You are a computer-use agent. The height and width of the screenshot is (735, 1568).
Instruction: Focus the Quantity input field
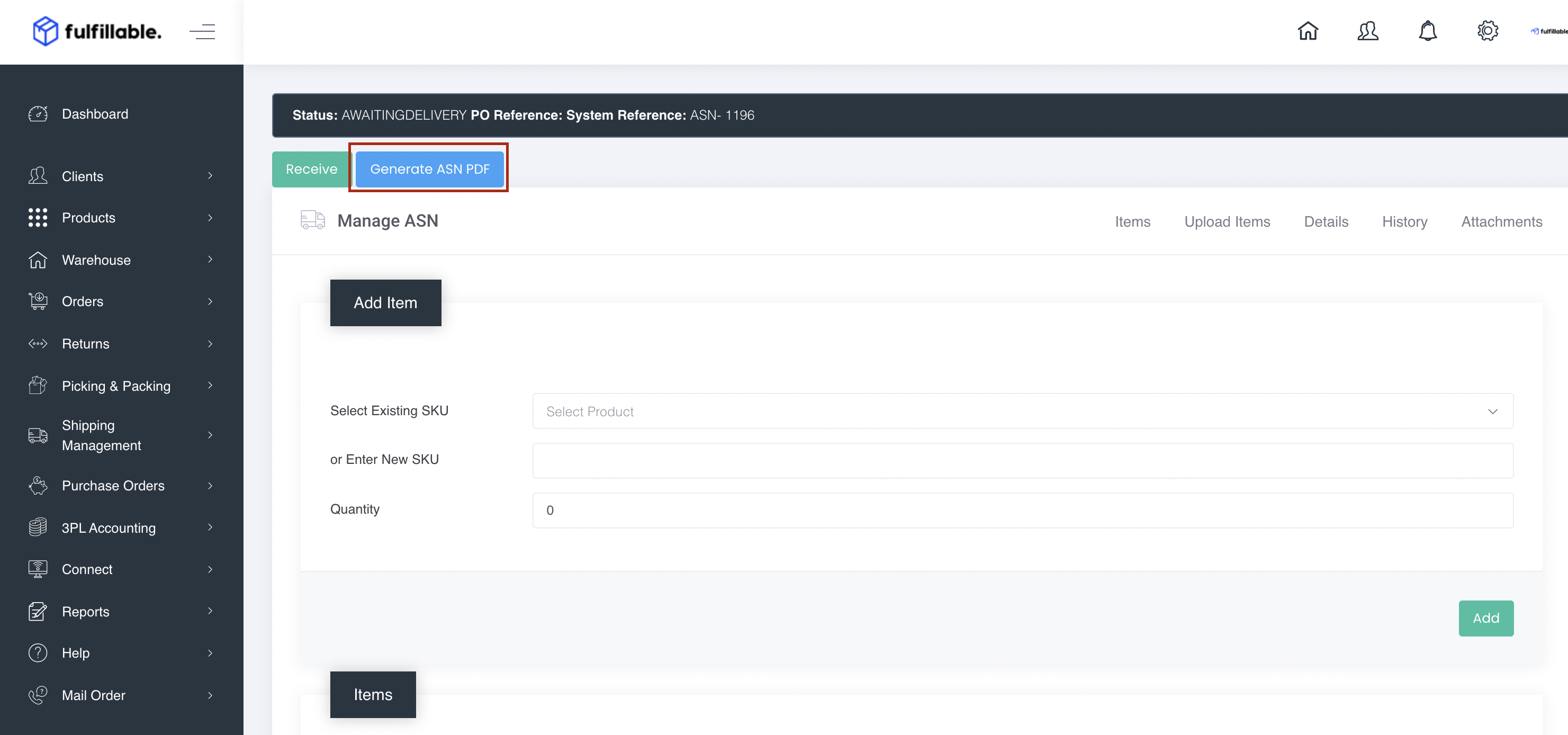pyautogui.click(x=1023, y=510)
